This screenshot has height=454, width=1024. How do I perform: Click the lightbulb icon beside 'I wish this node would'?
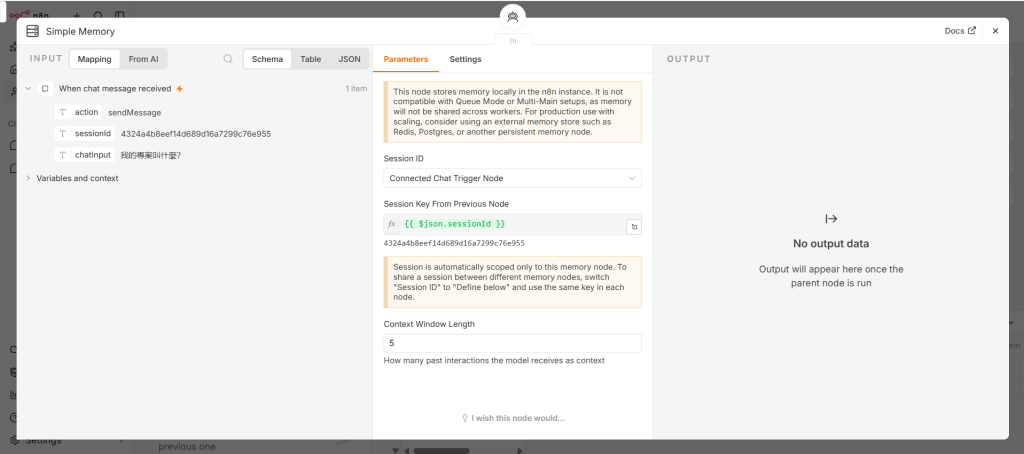[465, 418]
